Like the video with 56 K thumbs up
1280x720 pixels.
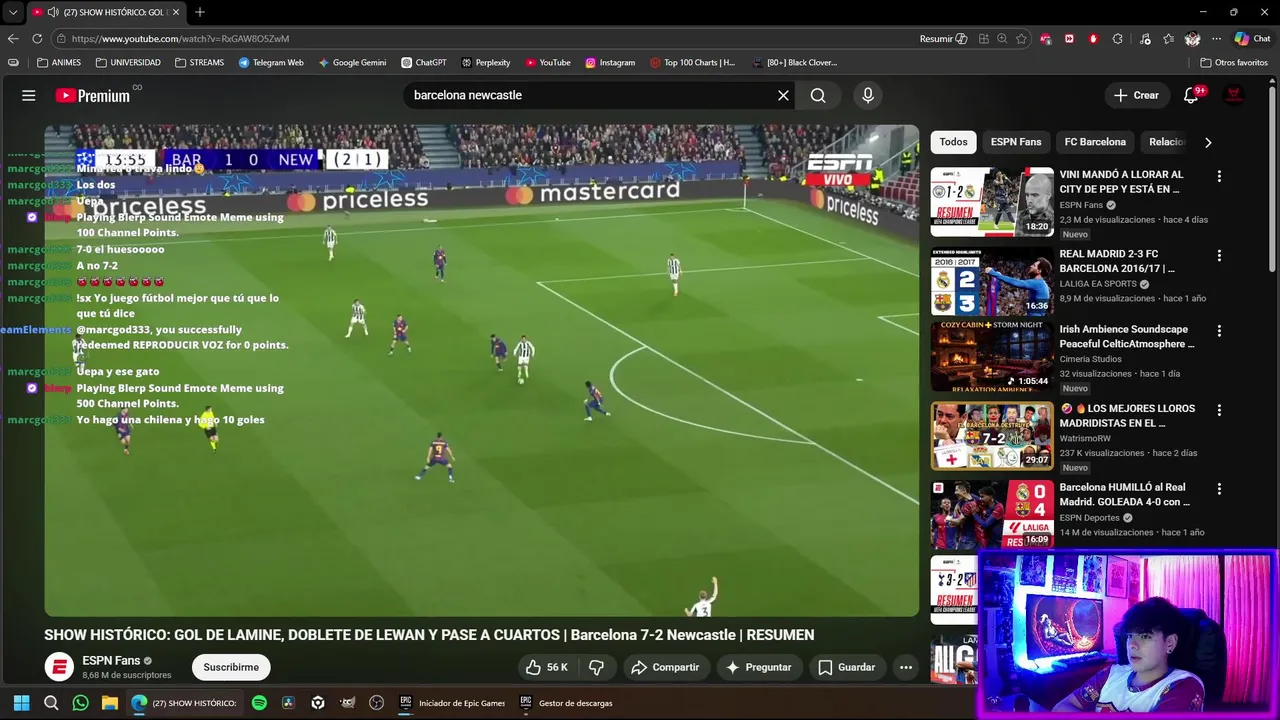pos(546,667)
